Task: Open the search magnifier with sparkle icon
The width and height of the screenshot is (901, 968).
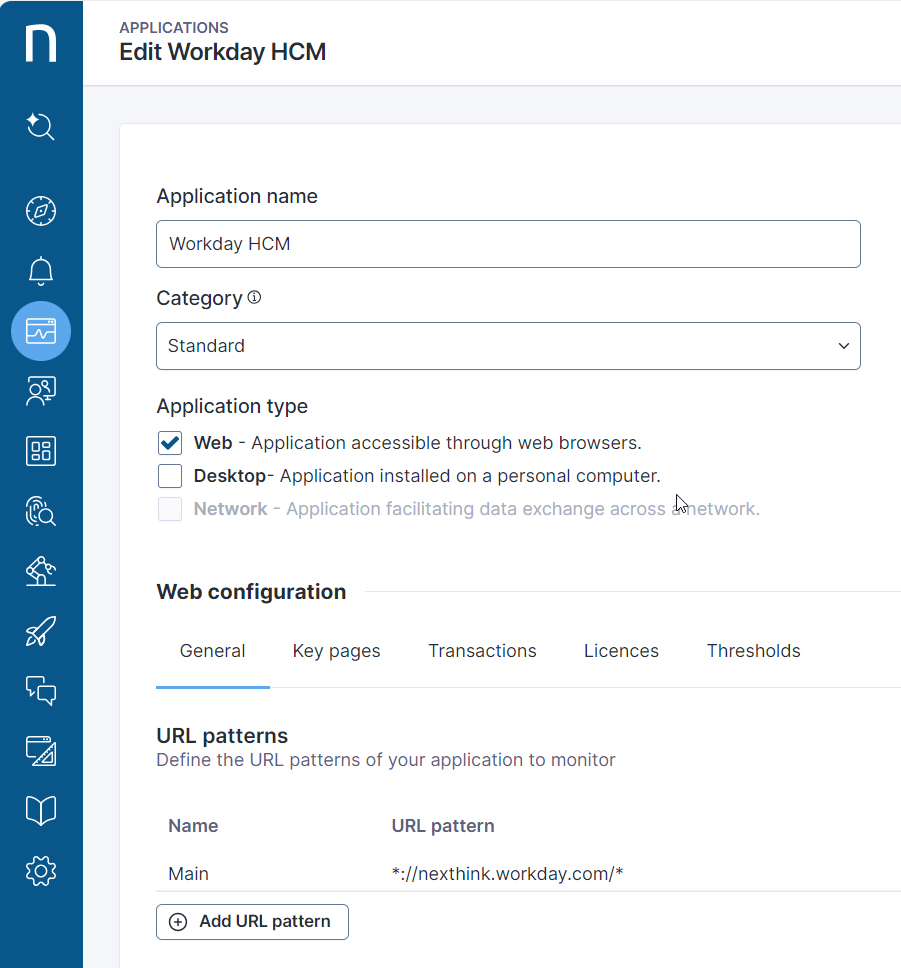Action: tap(41, 127)
